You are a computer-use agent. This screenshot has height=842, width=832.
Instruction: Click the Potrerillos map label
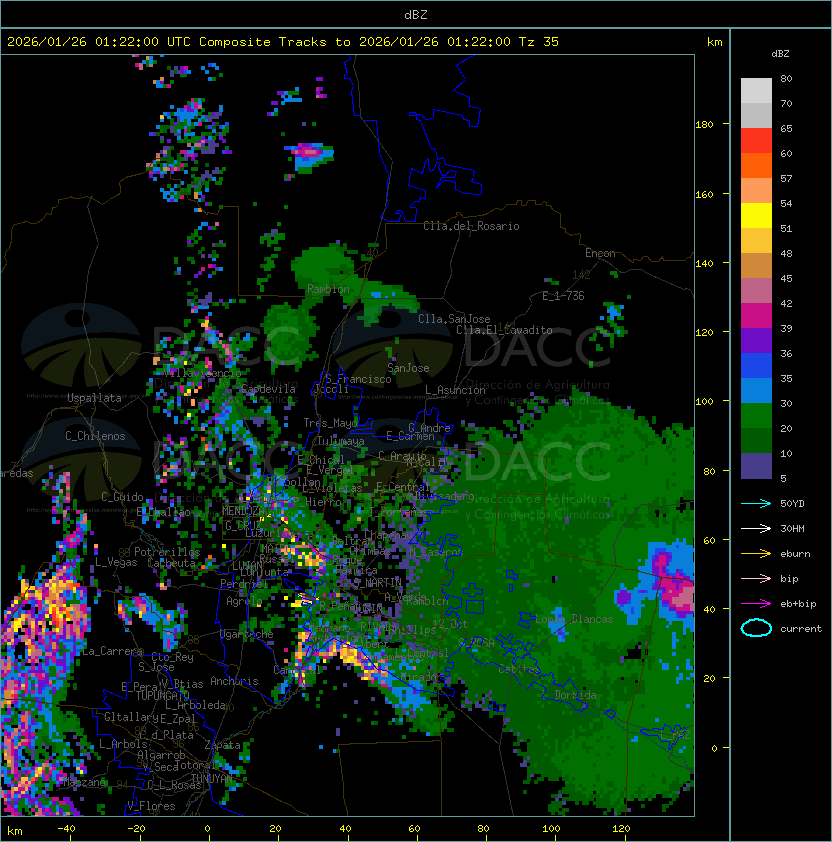click(x=167, y=551)
